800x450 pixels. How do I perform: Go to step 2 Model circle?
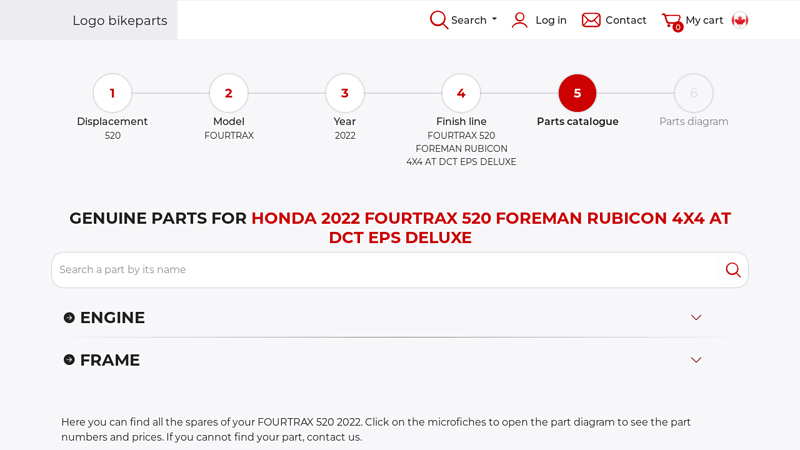coord(229,93)
